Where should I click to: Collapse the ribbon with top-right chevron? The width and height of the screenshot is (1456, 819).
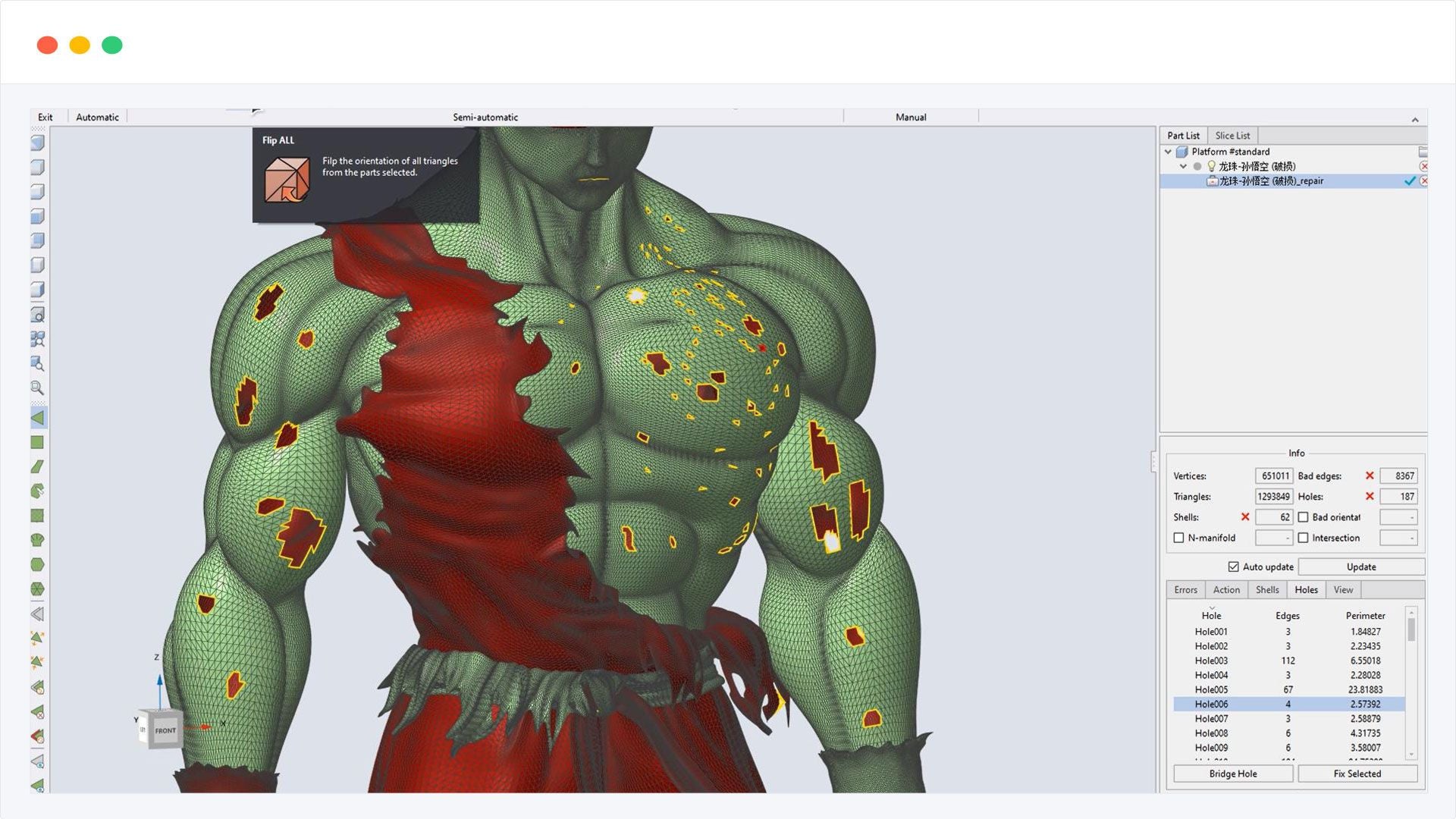pos(1414,120)
